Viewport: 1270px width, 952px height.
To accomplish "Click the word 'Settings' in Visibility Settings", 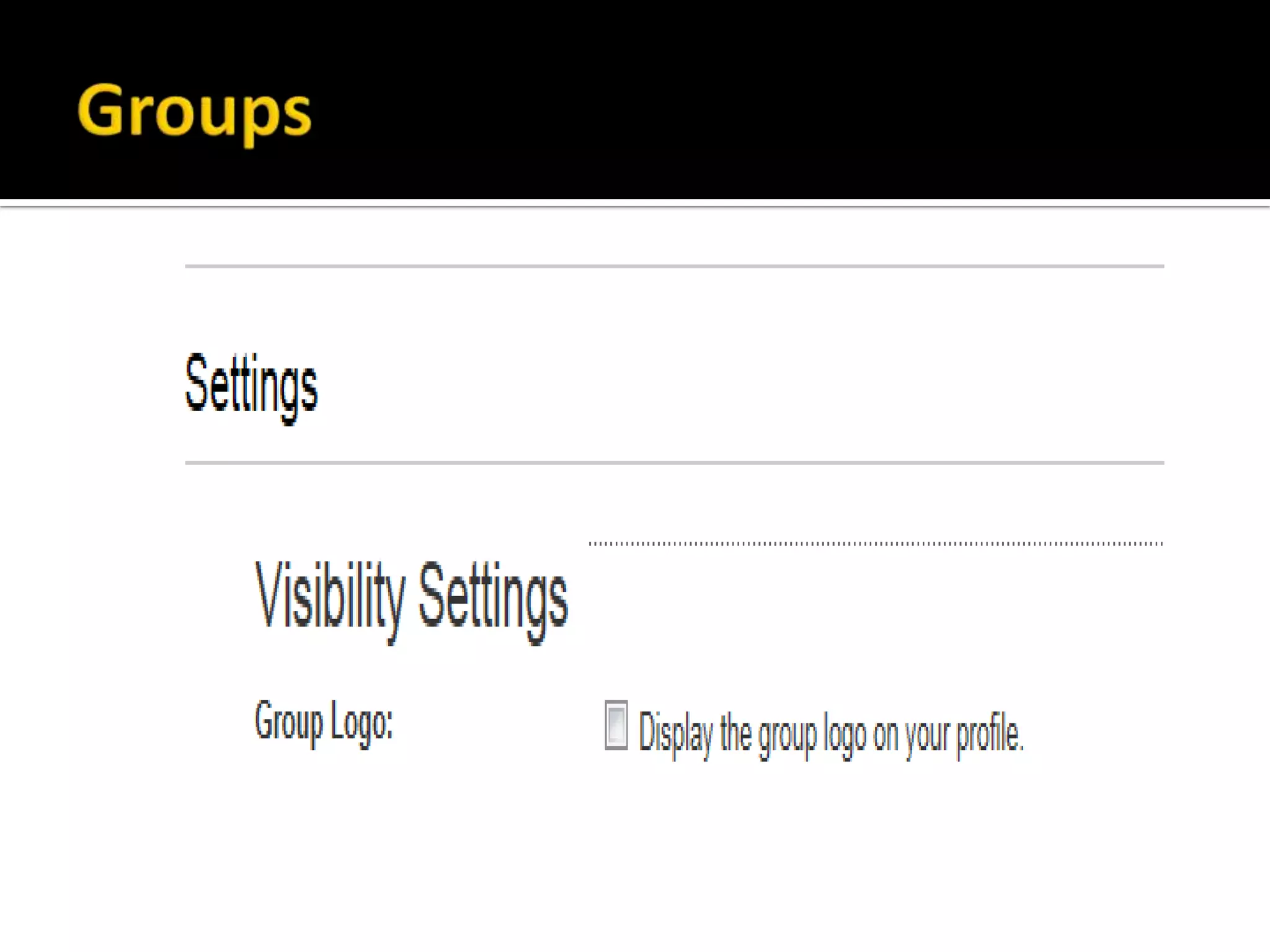I will (x=492, y=596).
